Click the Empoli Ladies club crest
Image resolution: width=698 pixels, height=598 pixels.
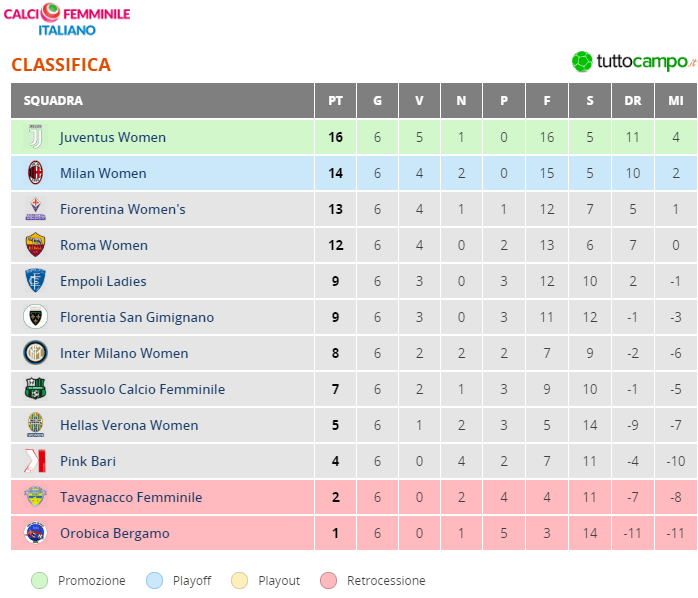point(36,281)
